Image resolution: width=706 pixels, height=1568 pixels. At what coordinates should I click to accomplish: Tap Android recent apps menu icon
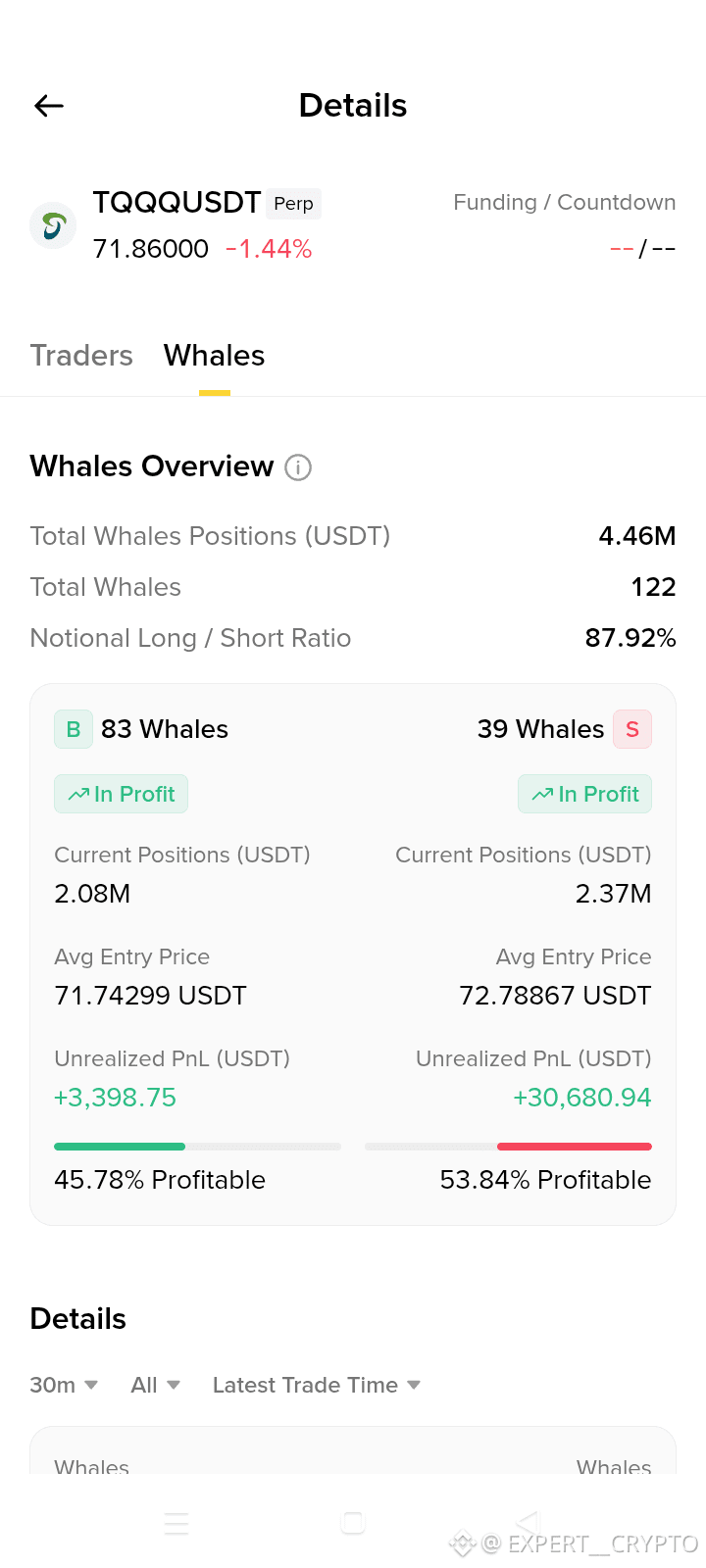(x=176, y=1523)
